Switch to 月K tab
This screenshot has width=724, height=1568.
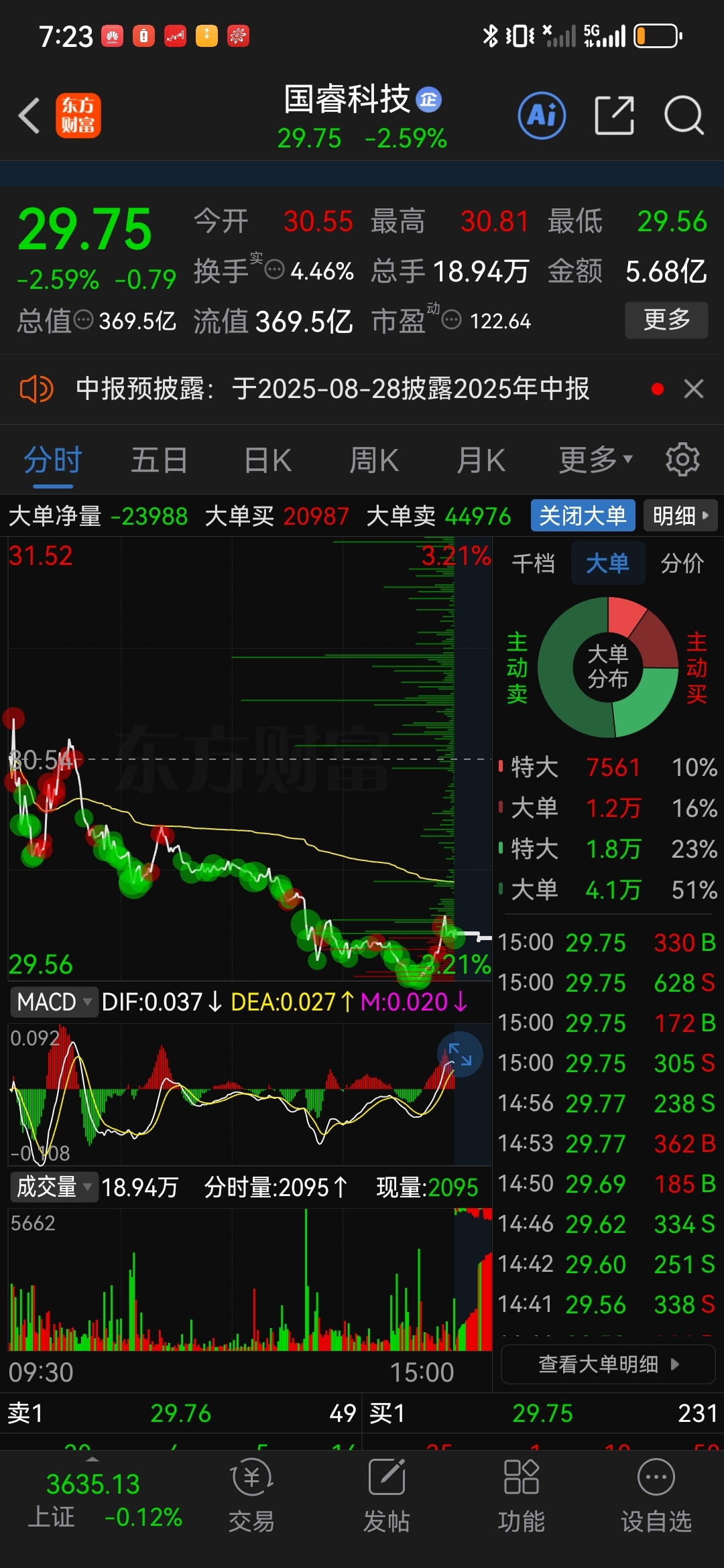point(481,460)
